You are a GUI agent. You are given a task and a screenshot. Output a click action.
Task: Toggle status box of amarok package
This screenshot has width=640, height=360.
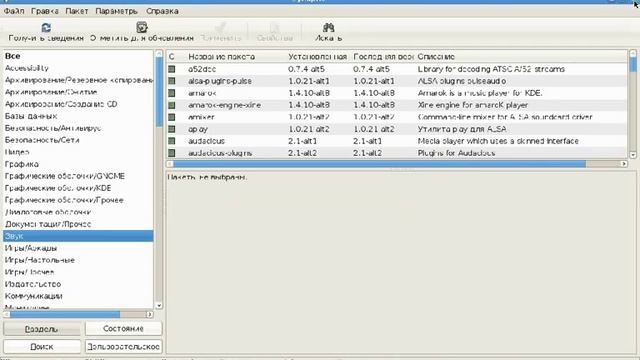172,93
